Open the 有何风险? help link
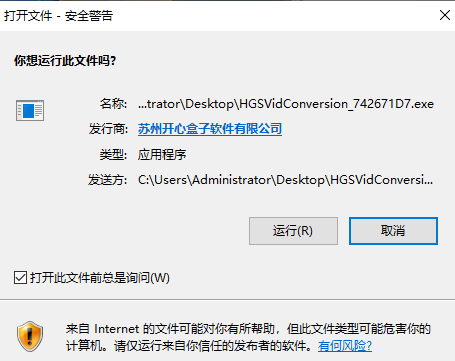455x361 pixels. click(345, 346)
